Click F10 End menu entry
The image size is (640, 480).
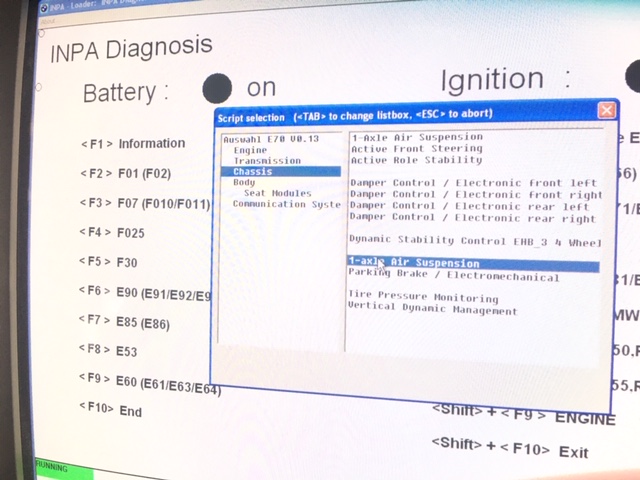click(110, 409)
